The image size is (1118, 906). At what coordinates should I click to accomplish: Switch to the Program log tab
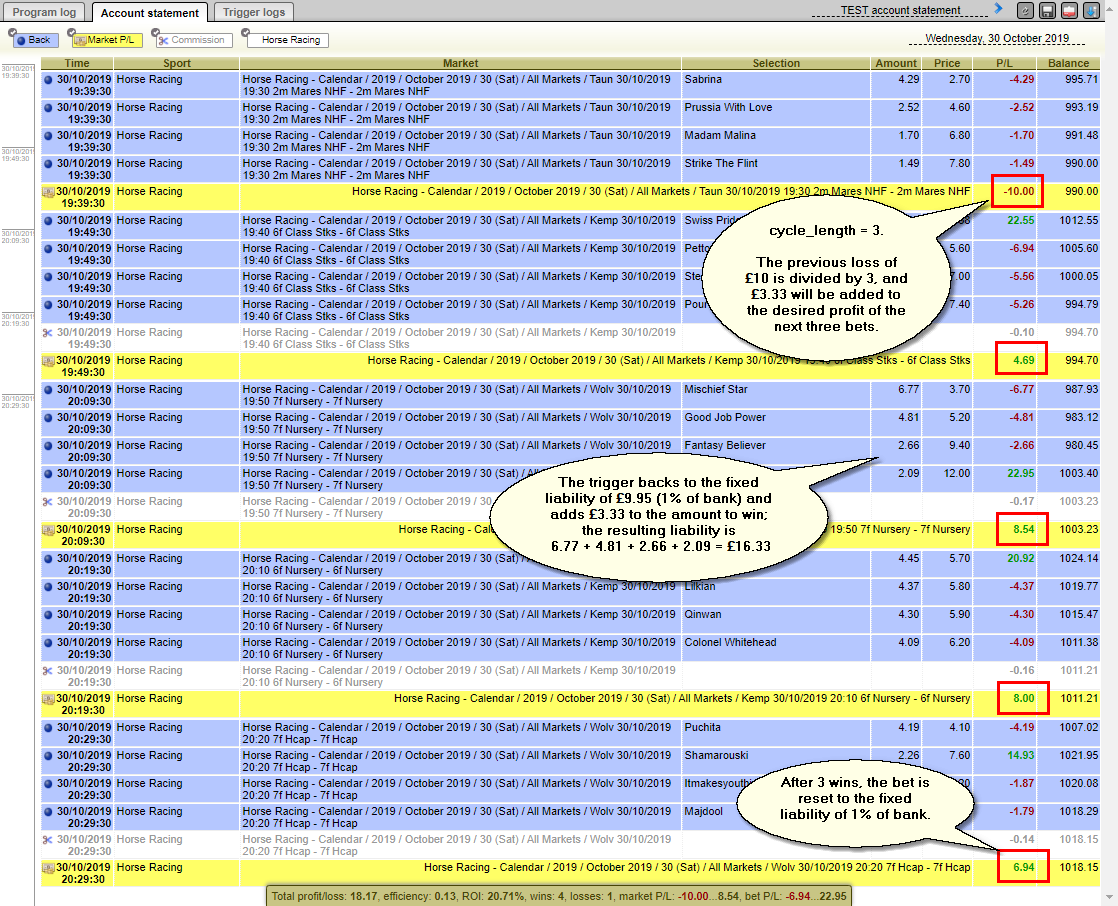pyautogui.click(x=44, y=12)
